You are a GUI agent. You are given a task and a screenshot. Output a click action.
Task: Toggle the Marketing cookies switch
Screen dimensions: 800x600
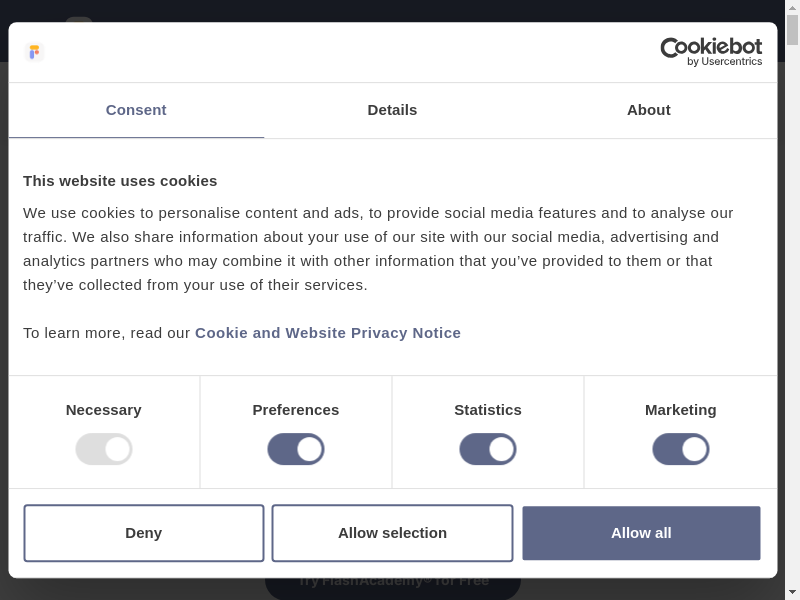tap(681, 449)
